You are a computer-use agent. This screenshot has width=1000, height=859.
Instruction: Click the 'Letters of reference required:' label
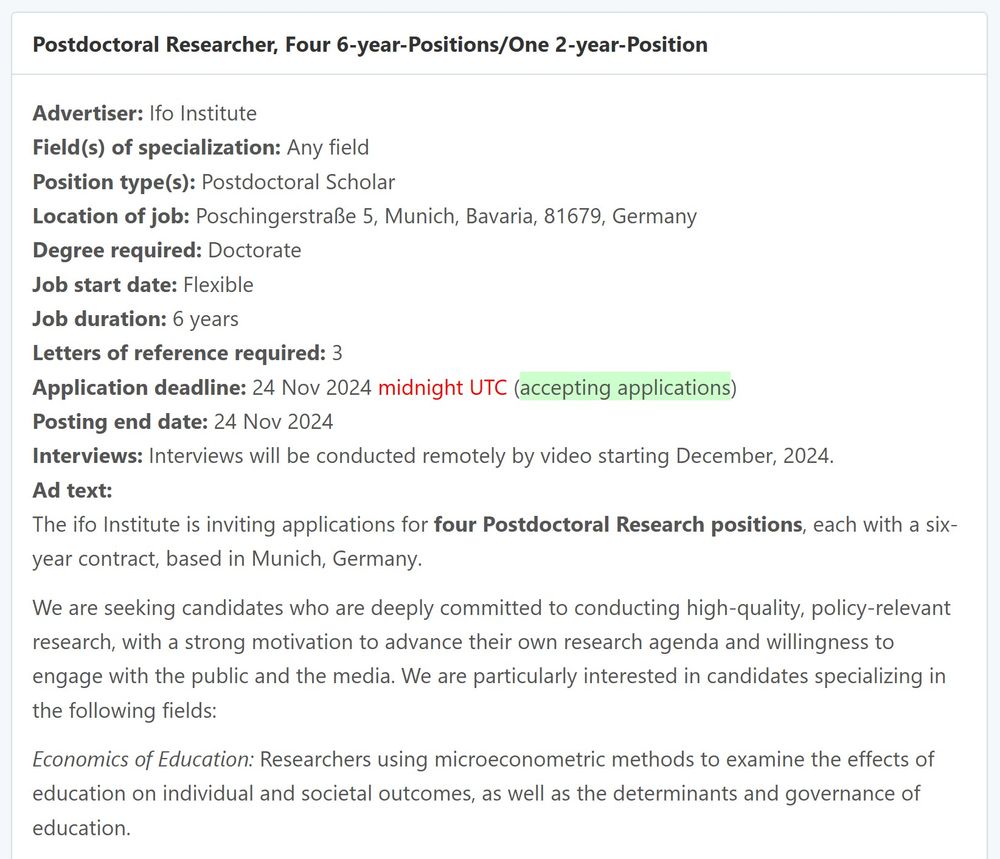pyautogui.click(x=179, y=353)
